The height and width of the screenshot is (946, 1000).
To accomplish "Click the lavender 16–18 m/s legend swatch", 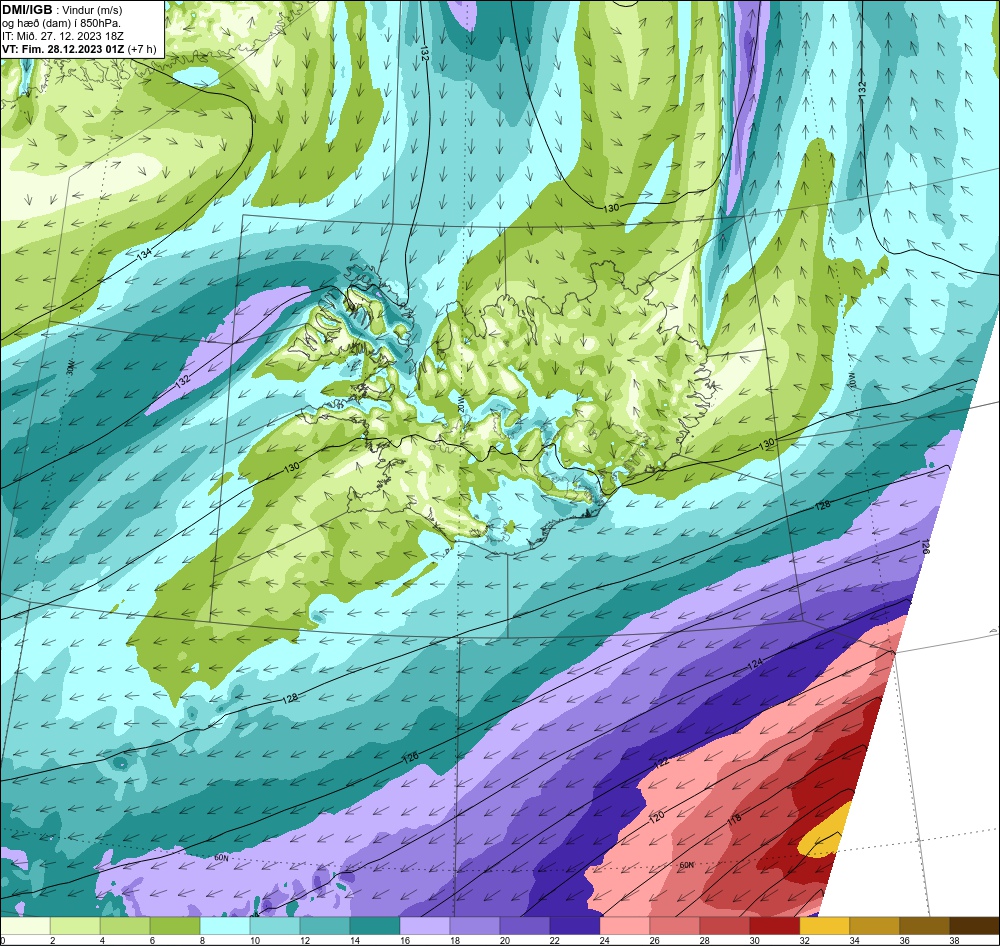I will pos(425,925).
